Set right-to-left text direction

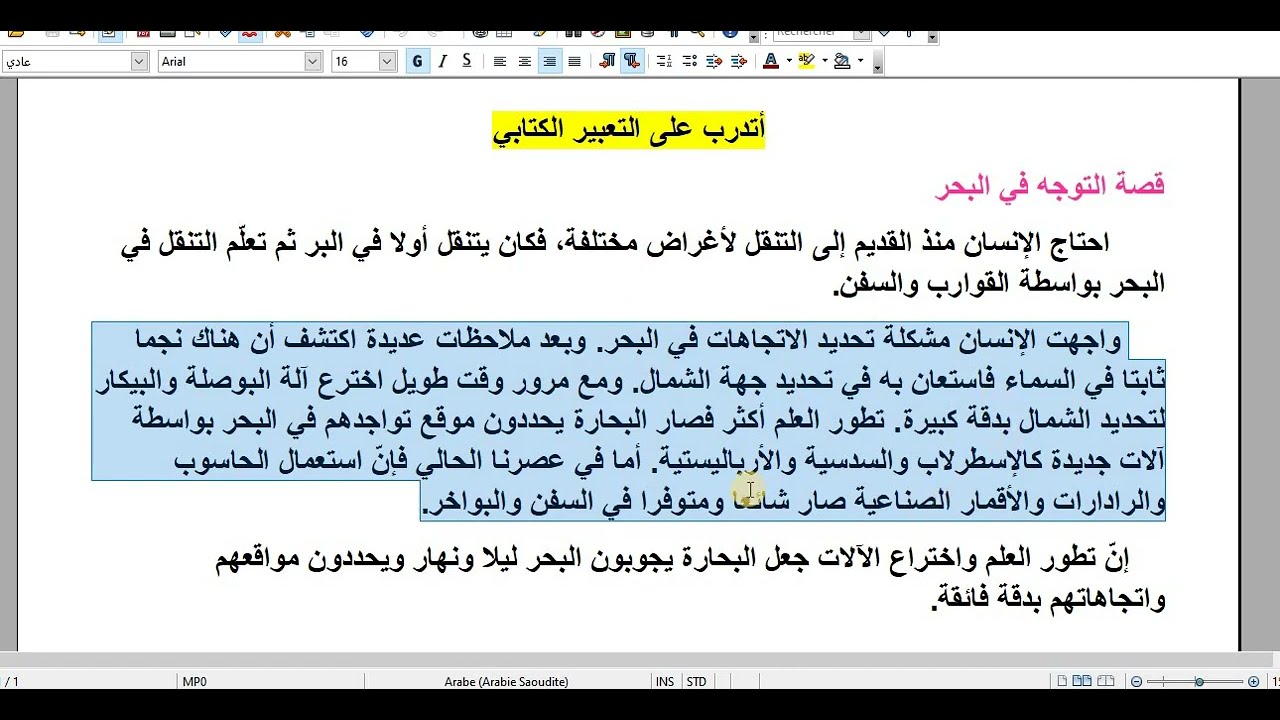[631, 61]
